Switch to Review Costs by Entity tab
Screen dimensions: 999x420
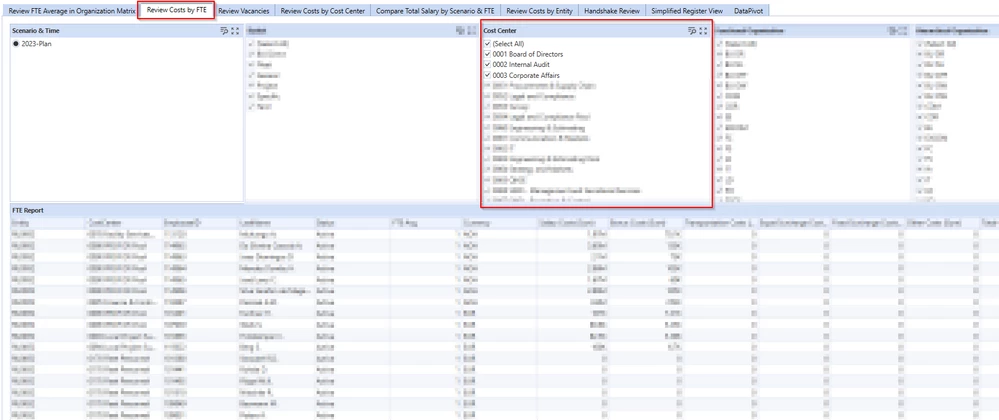tap(539, 11)
